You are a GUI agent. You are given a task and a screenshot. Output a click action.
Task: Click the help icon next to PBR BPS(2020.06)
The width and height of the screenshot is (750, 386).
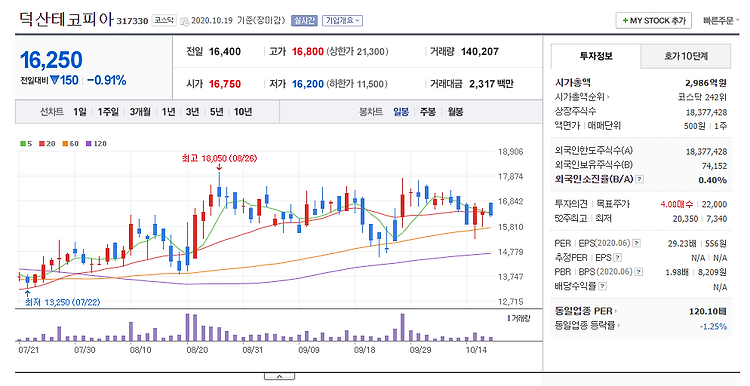tap(639, 272)
